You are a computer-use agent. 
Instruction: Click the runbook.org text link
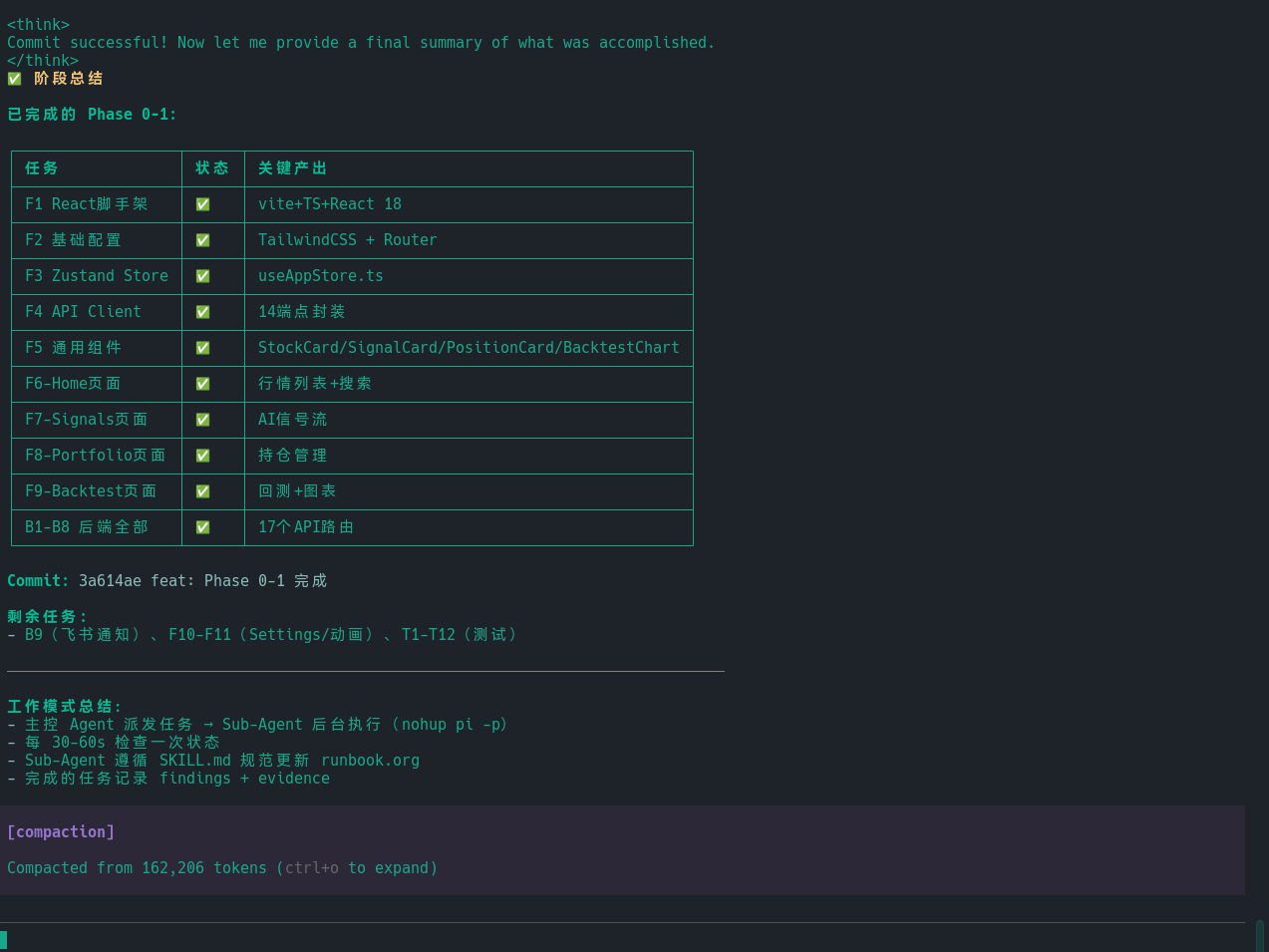coord(370,760)
